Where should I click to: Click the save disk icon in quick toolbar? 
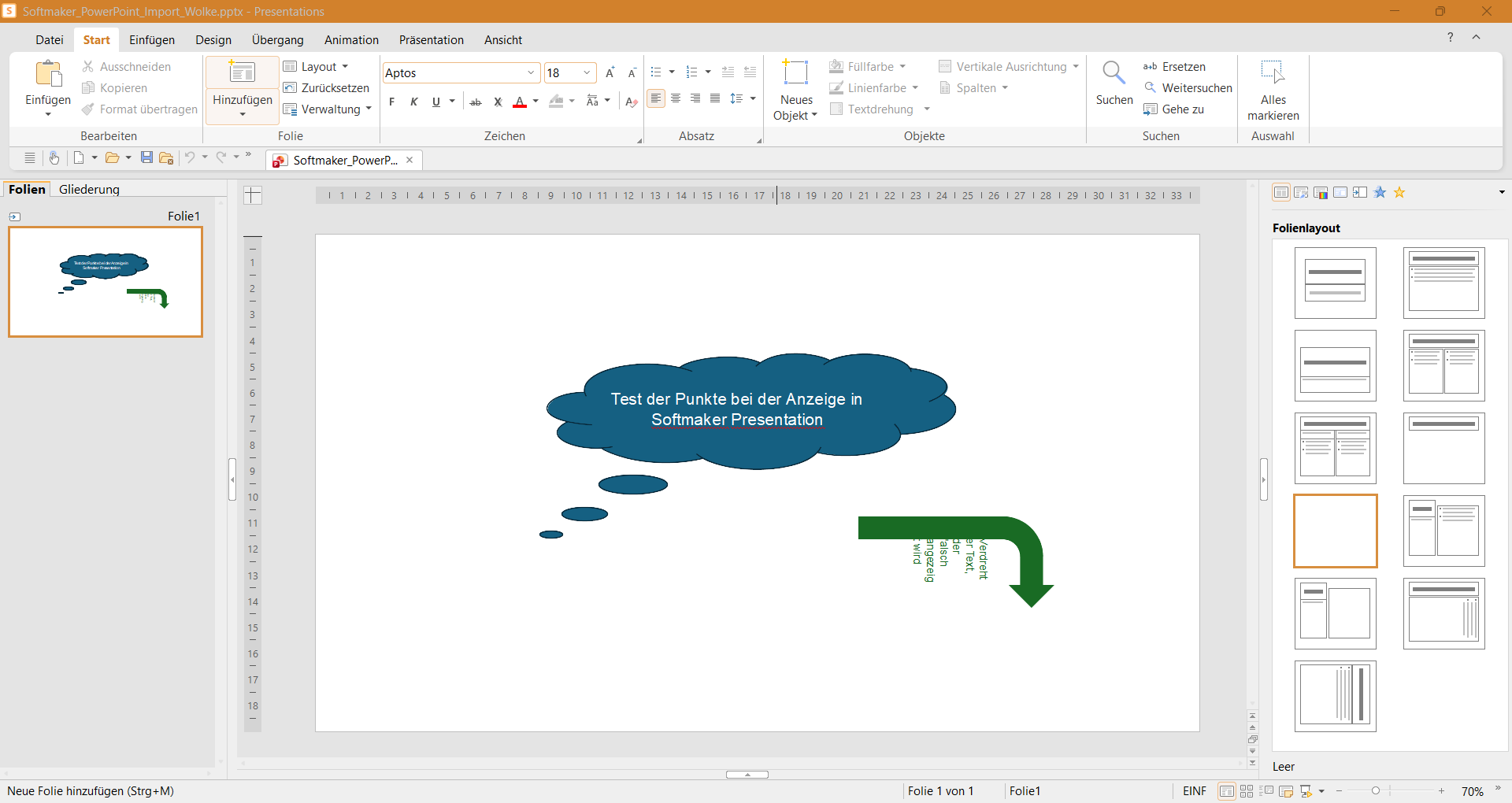pos(146,157)
